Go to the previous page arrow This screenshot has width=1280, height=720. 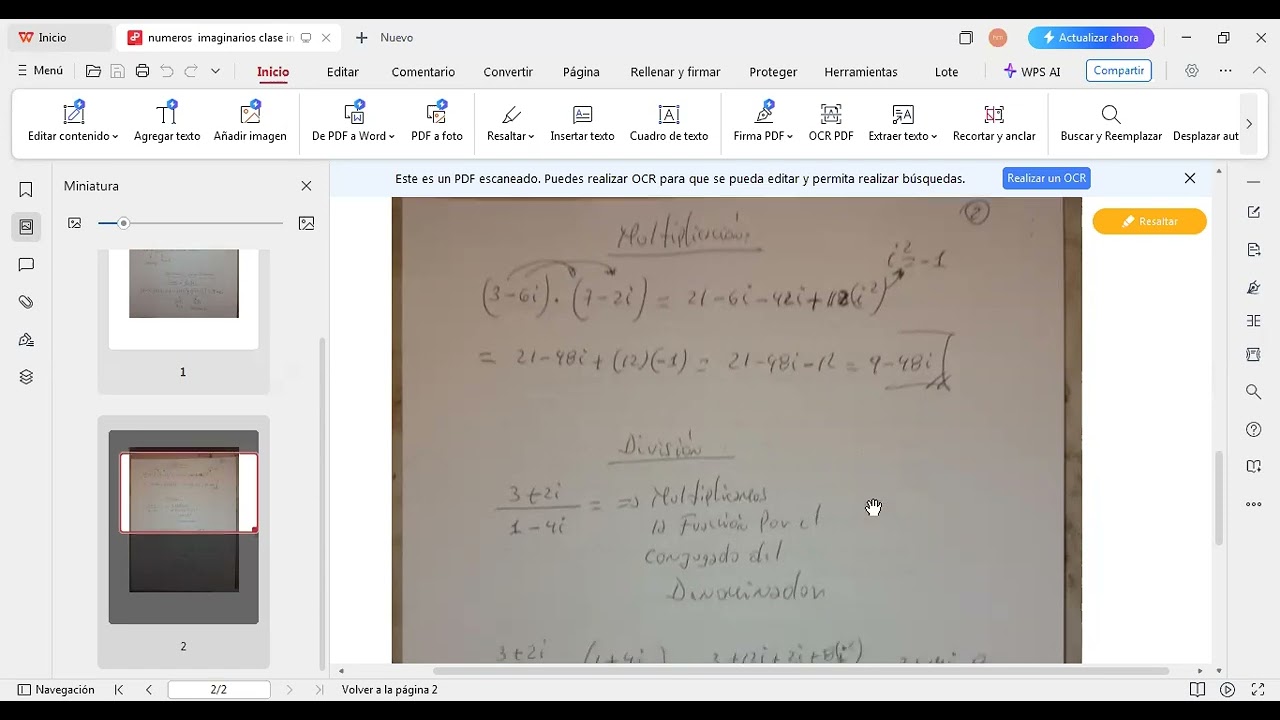click(x=149, y=689)
